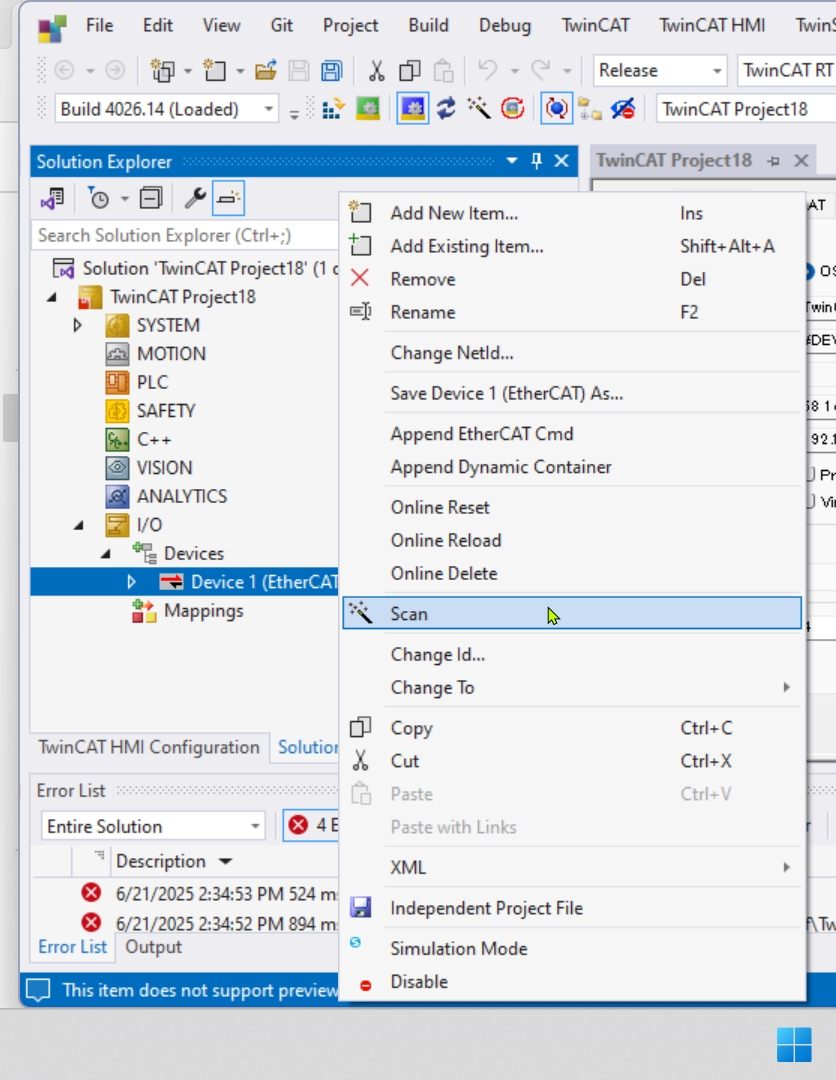Click the Cut scissors toolbar icon
Image resolution: width=836 pixels, height=1080 pixels.
coord(376,70)
